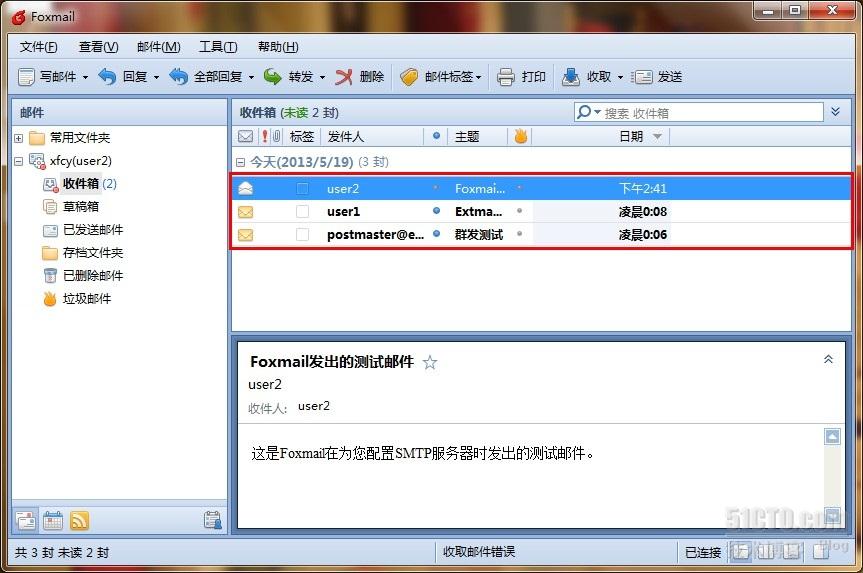Click the Delete (删除) red X icon

point(344,77)
